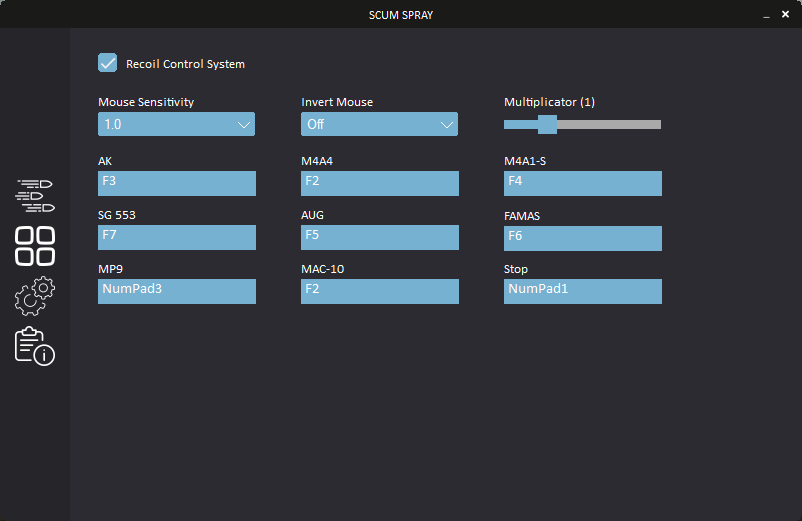
Task: Click the Mouse Sensitivity label
Action: [x=146, y=102]
